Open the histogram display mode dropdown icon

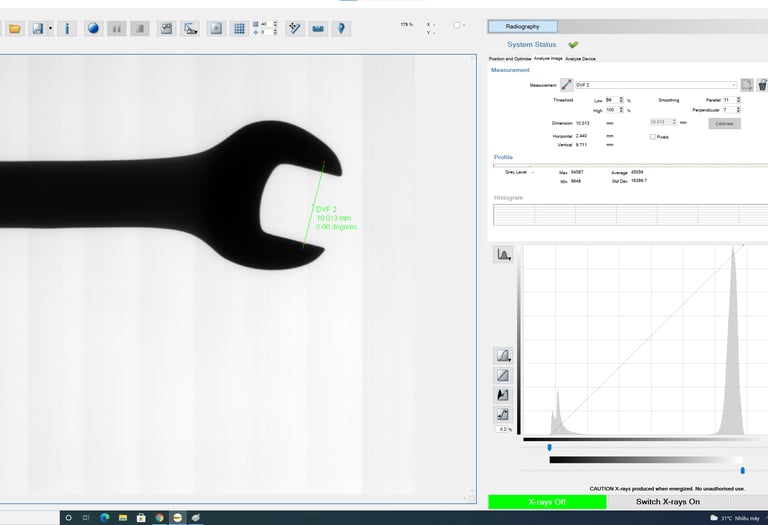(503, 255)
